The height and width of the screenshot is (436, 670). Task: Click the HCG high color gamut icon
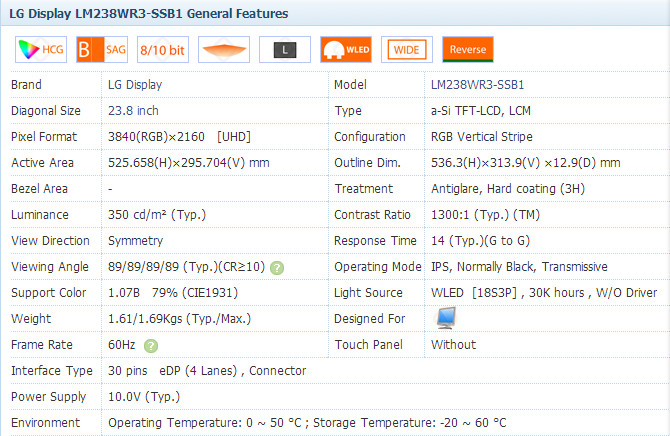(41, 50)
